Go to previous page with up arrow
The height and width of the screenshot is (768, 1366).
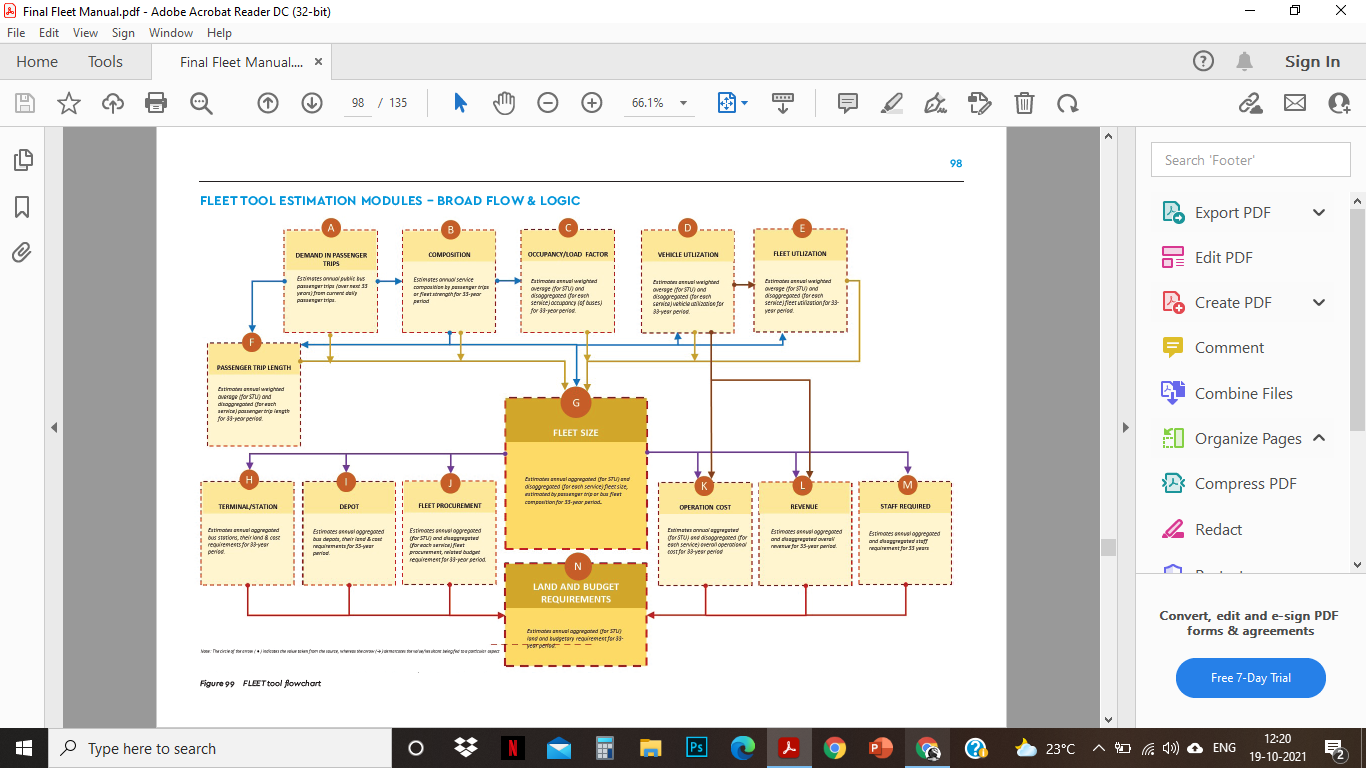[267, 103]
